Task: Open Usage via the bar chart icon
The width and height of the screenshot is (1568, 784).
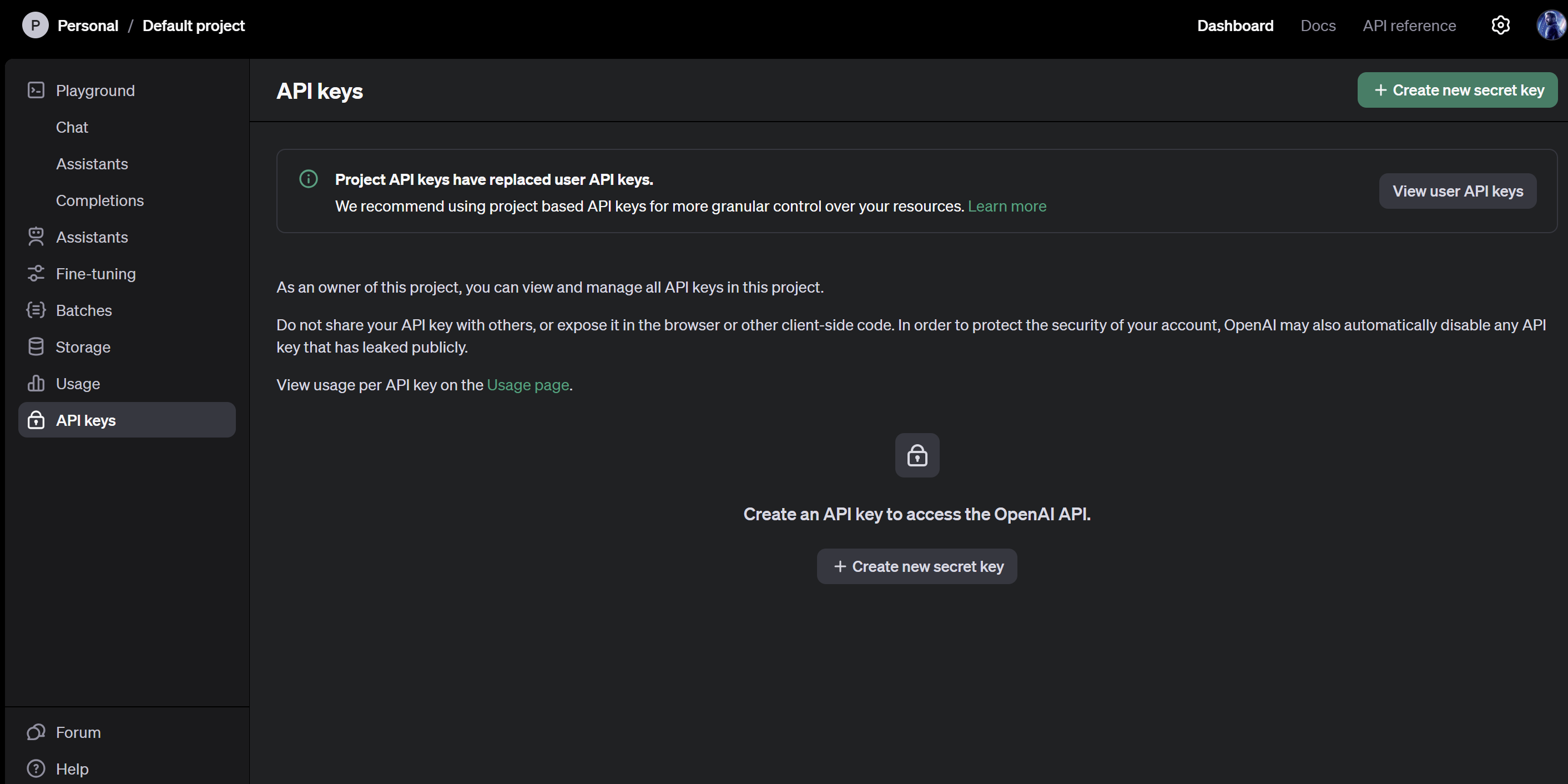Action: [36, 383]
